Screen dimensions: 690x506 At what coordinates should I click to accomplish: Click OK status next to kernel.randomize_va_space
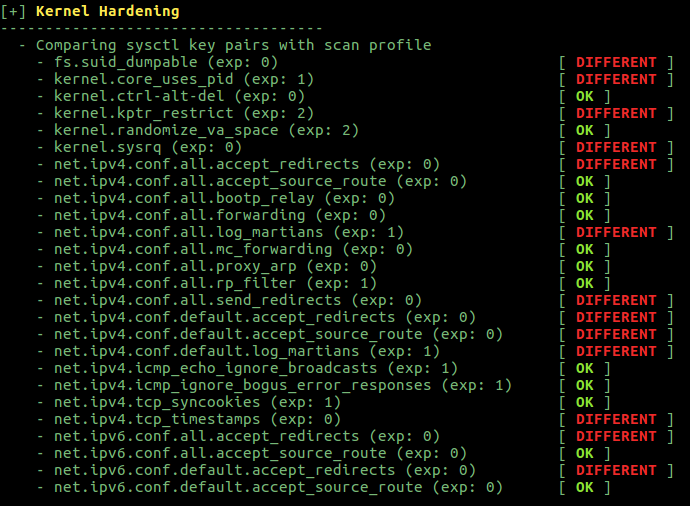[x=584, y=130]
